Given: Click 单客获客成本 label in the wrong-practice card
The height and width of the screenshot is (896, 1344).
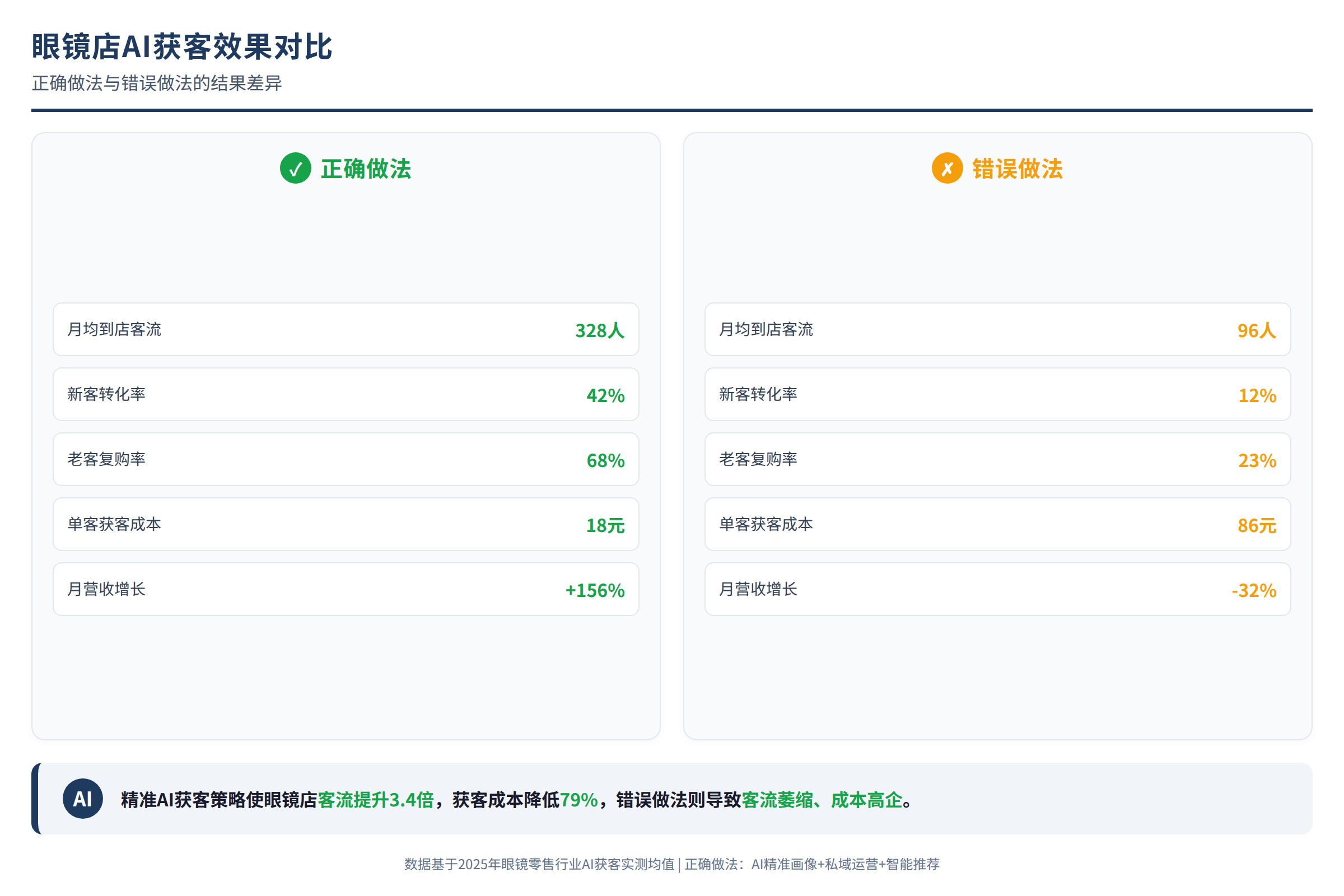Looking at the screenshot, I should (x=766, y=524).
